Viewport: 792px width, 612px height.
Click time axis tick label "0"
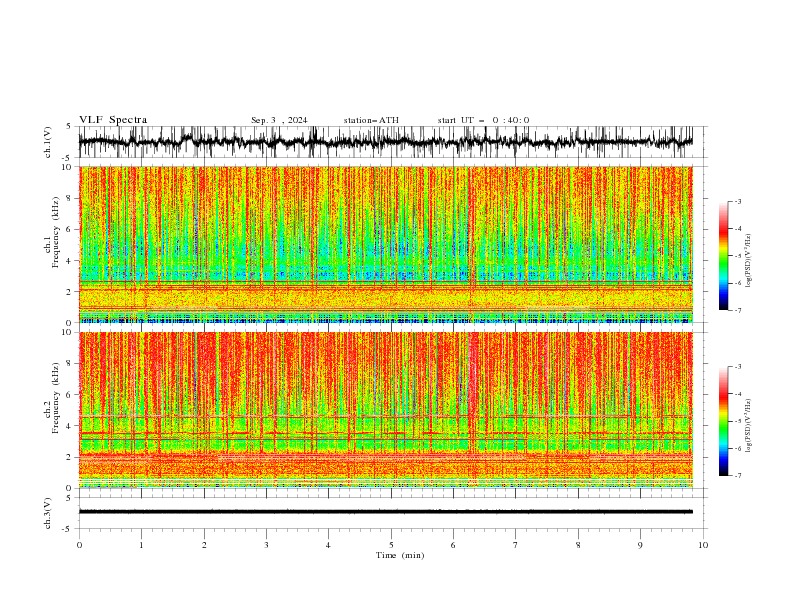tap(79, 545)
